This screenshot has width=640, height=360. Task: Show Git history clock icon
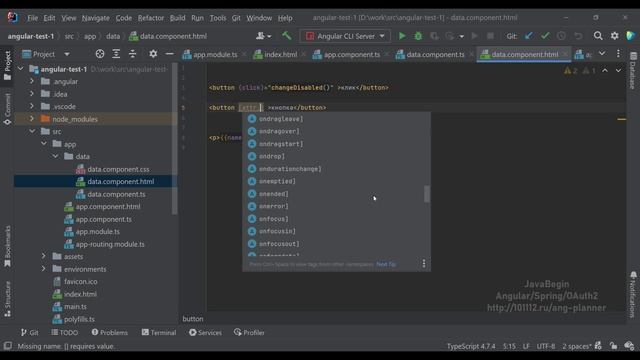(x=562, y=36)
